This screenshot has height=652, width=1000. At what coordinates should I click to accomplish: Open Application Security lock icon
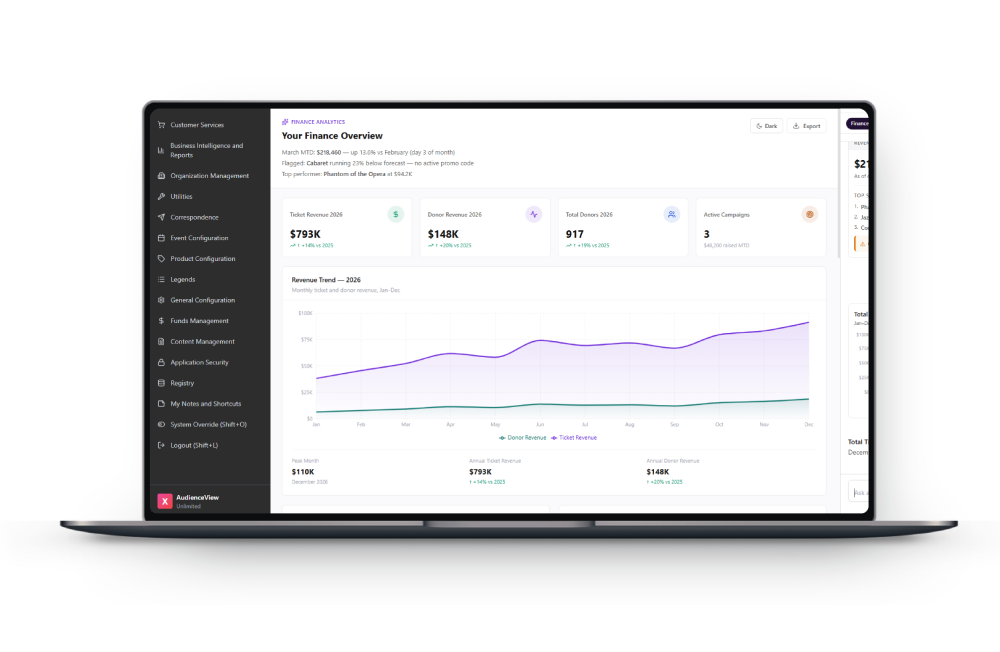coord(161,362)
